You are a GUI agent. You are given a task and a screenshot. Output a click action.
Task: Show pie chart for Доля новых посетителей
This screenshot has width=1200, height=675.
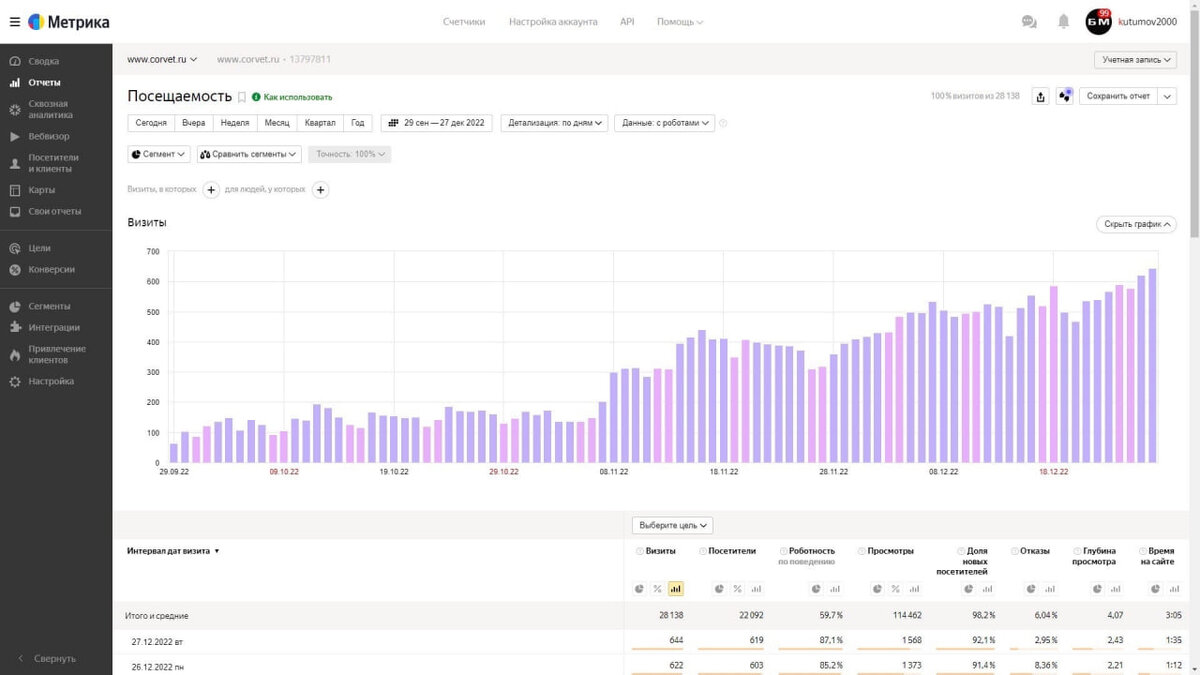(970, 589)
